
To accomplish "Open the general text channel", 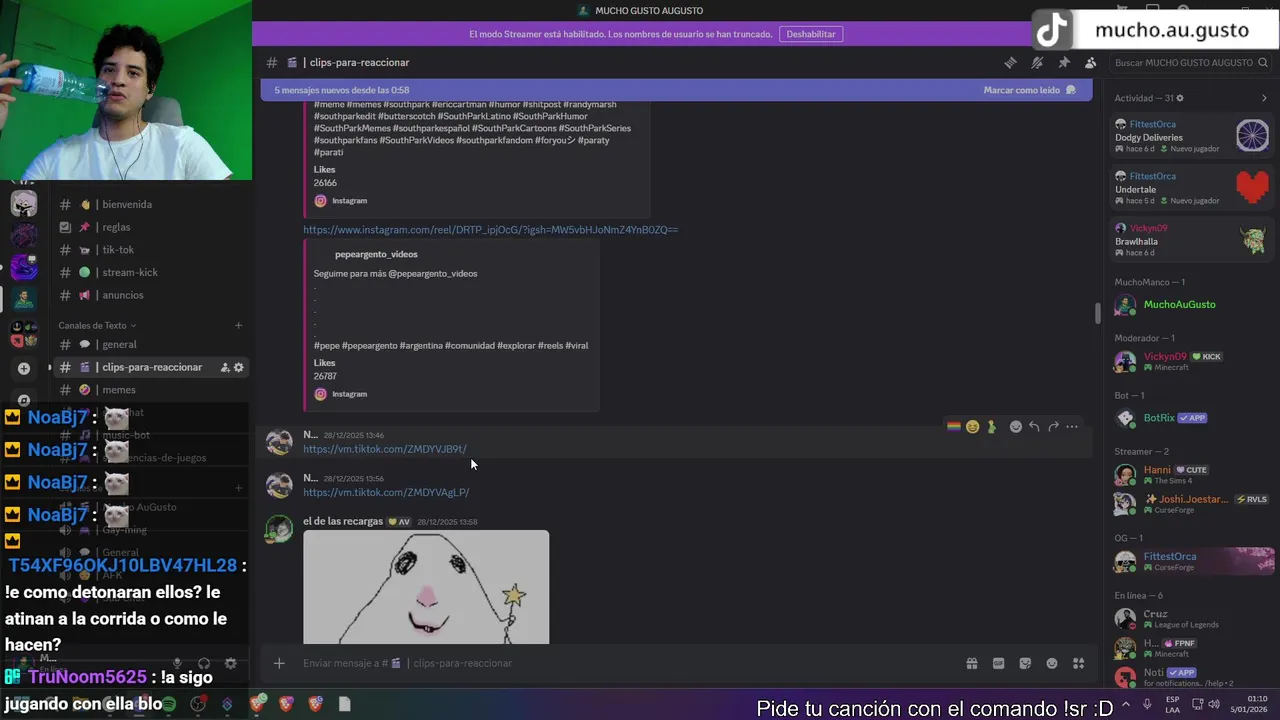I will pos(151,344).
